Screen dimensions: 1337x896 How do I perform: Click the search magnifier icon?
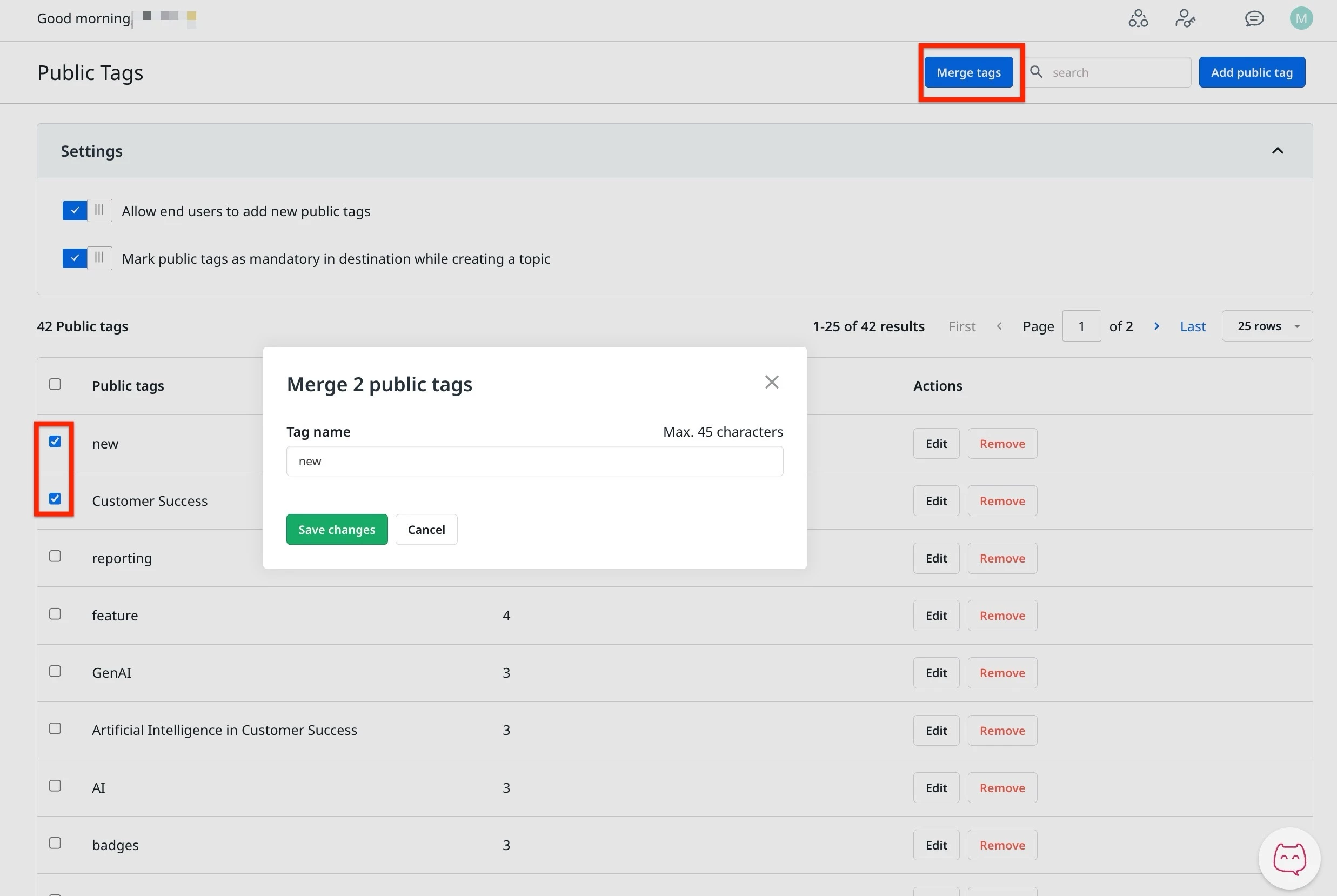(x=1036, y=72)
